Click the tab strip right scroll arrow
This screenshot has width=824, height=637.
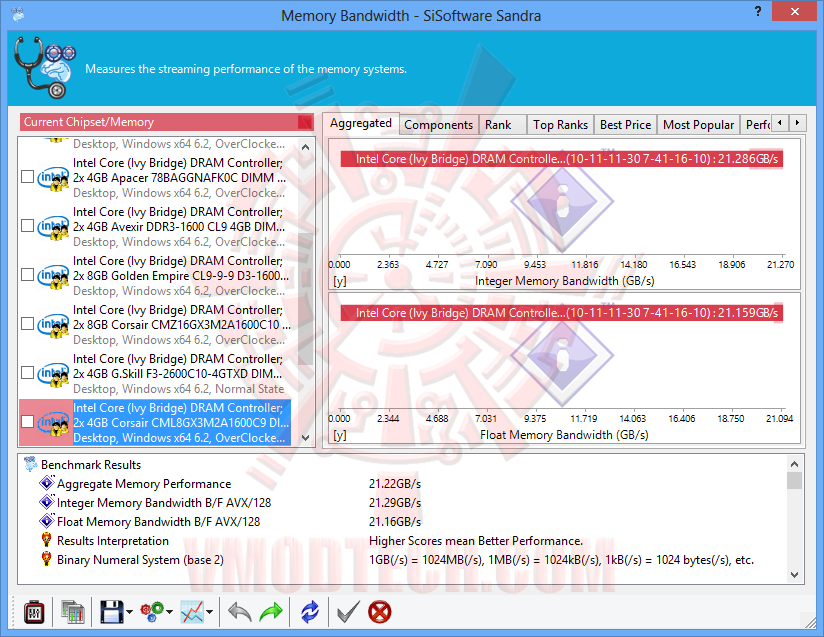pos(797,123)
